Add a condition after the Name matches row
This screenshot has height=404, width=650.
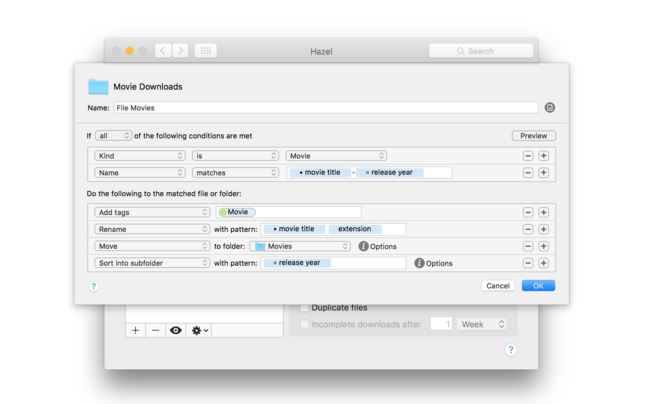(543, 173)
